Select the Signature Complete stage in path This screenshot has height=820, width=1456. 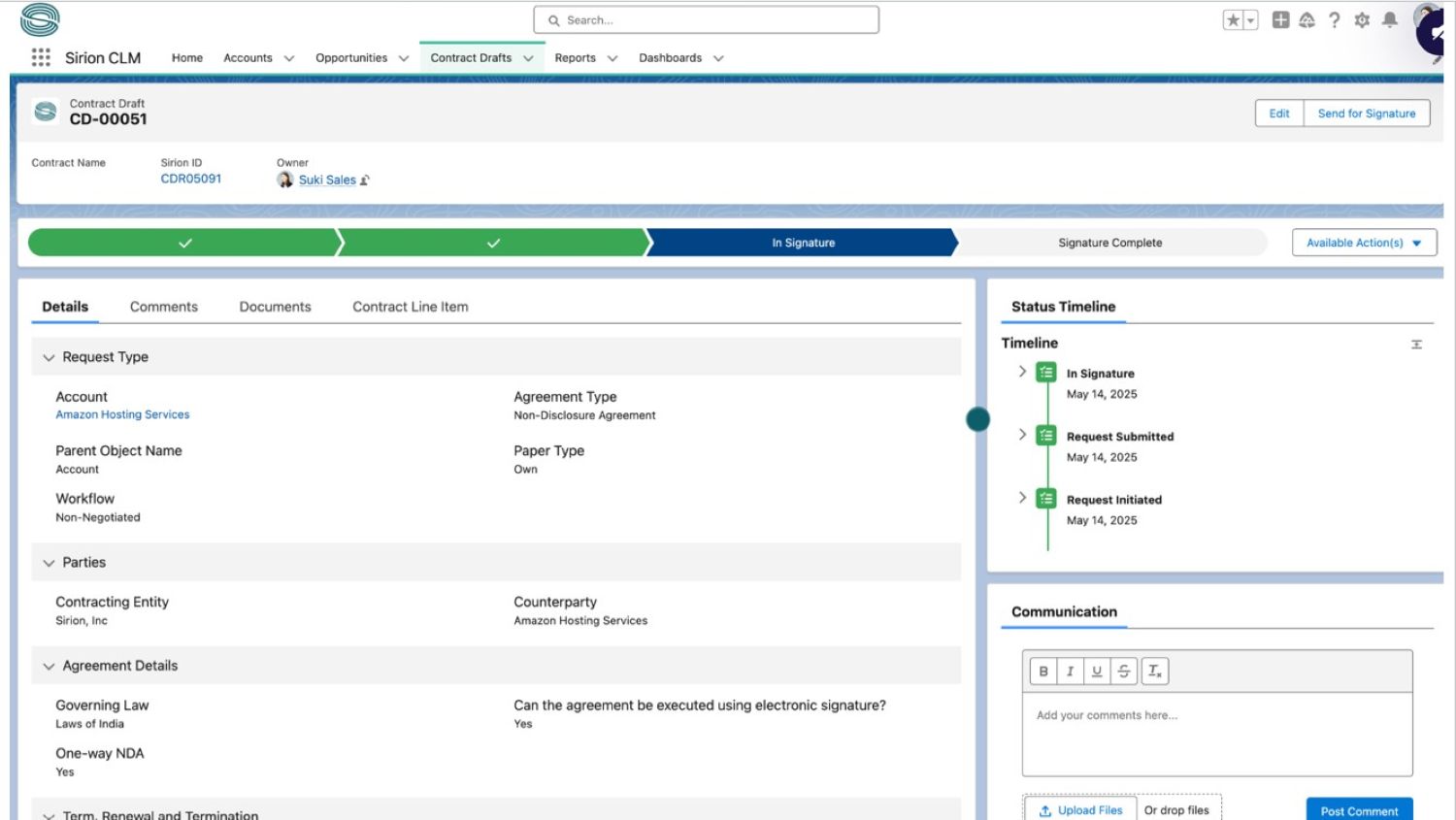(1109, 243)
